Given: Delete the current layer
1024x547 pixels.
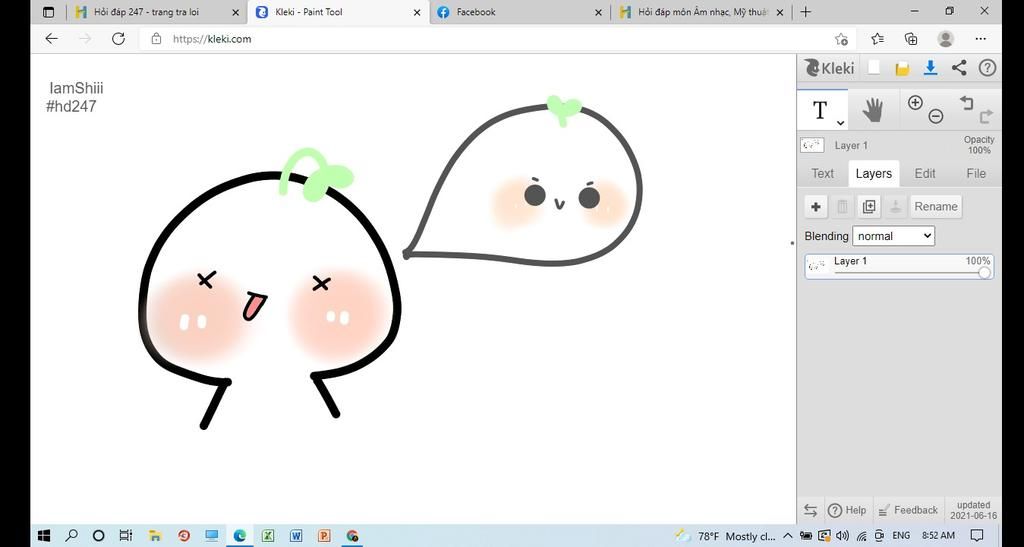Looking at the screenshot, I should pos(842,207).
